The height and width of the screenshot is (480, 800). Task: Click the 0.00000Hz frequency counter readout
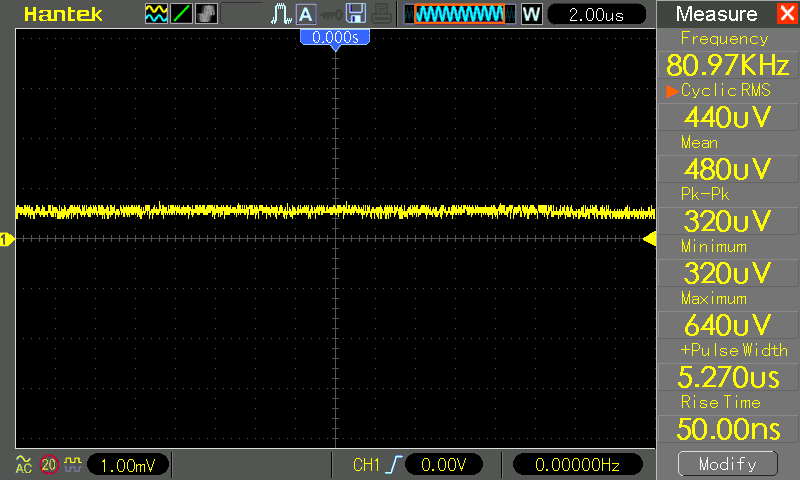click(577, 465)
